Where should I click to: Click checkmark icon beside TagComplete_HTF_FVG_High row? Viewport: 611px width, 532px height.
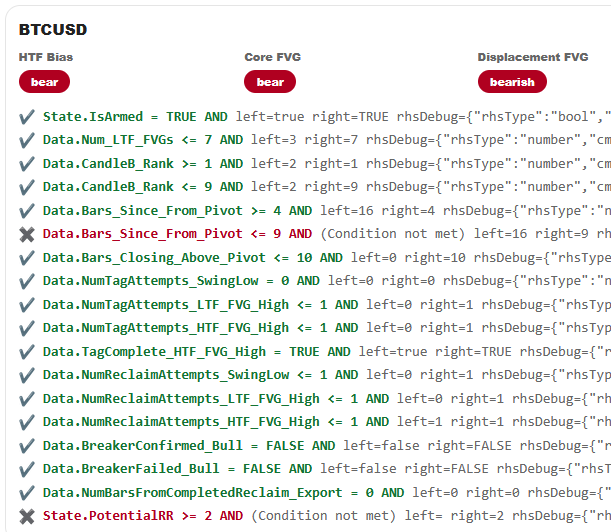(27, 352)
